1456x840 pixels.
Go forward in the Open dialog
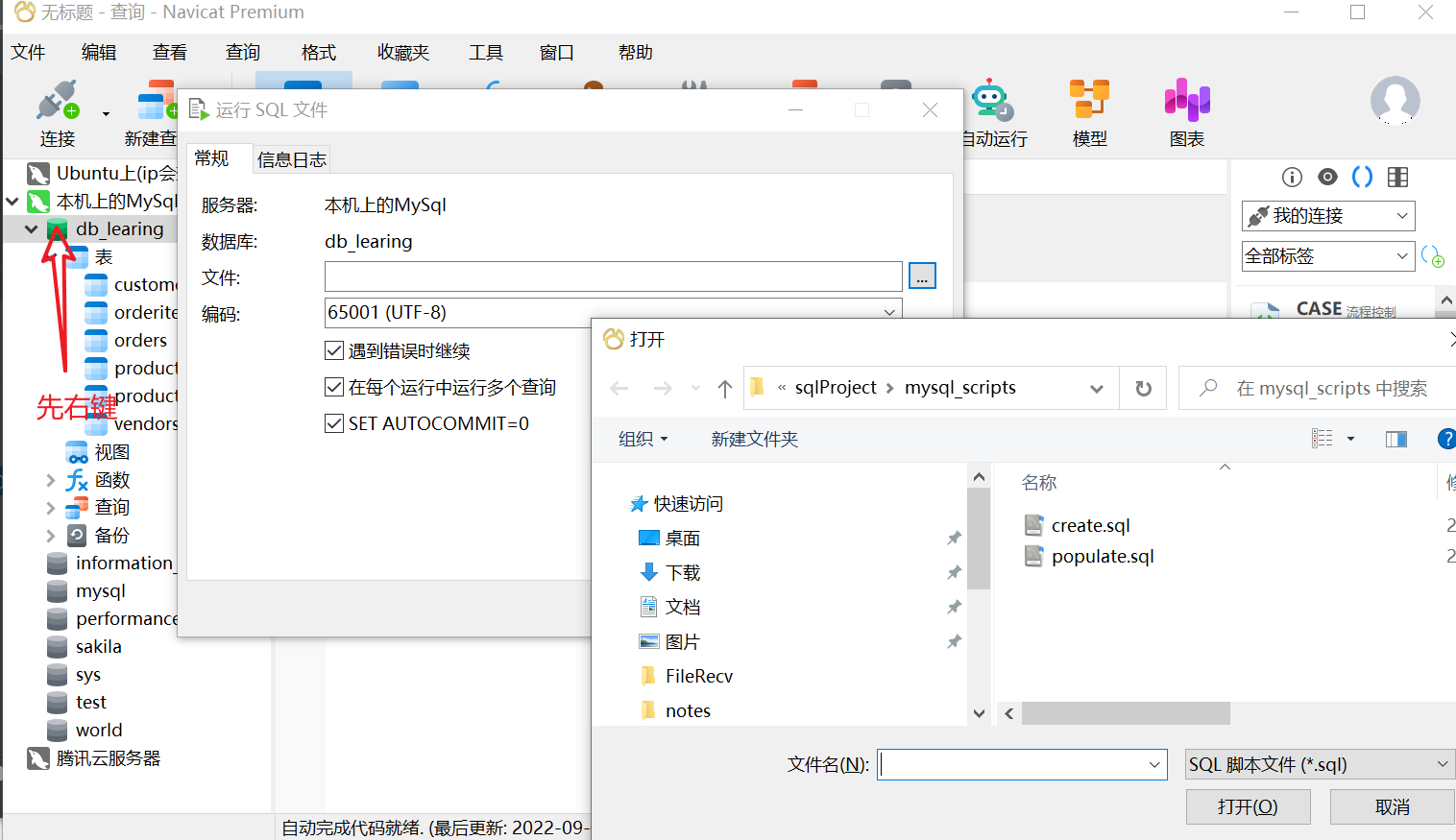(x=663, y=388)
